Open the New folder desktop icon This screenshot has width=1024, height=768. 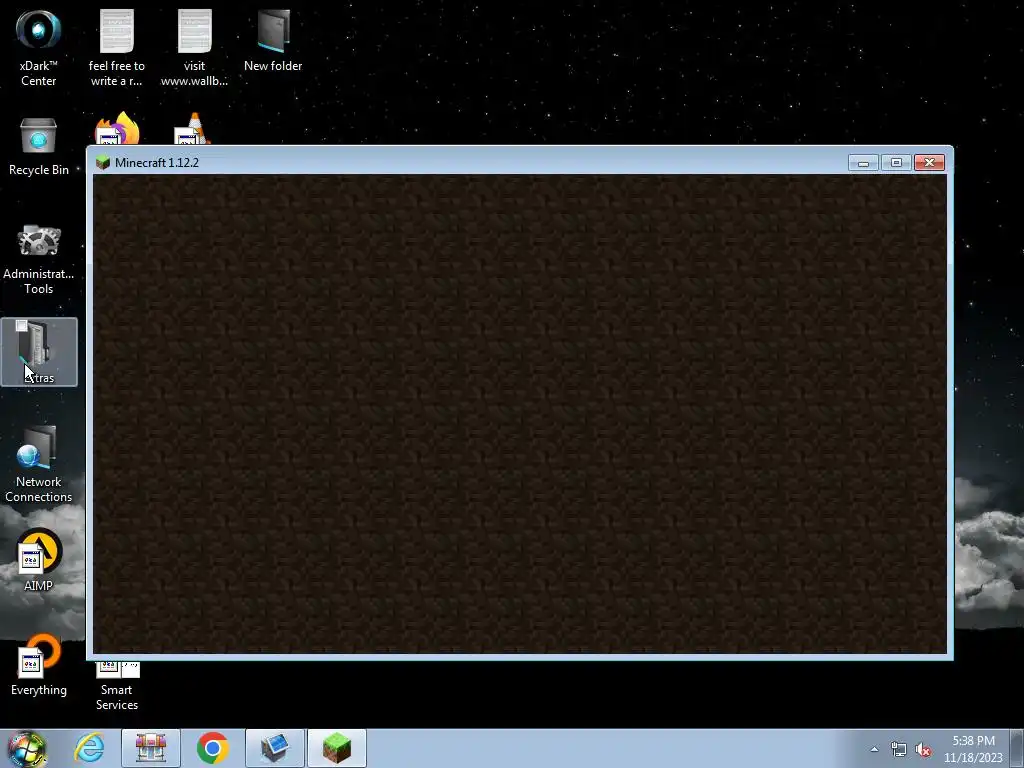pos(273,40)
